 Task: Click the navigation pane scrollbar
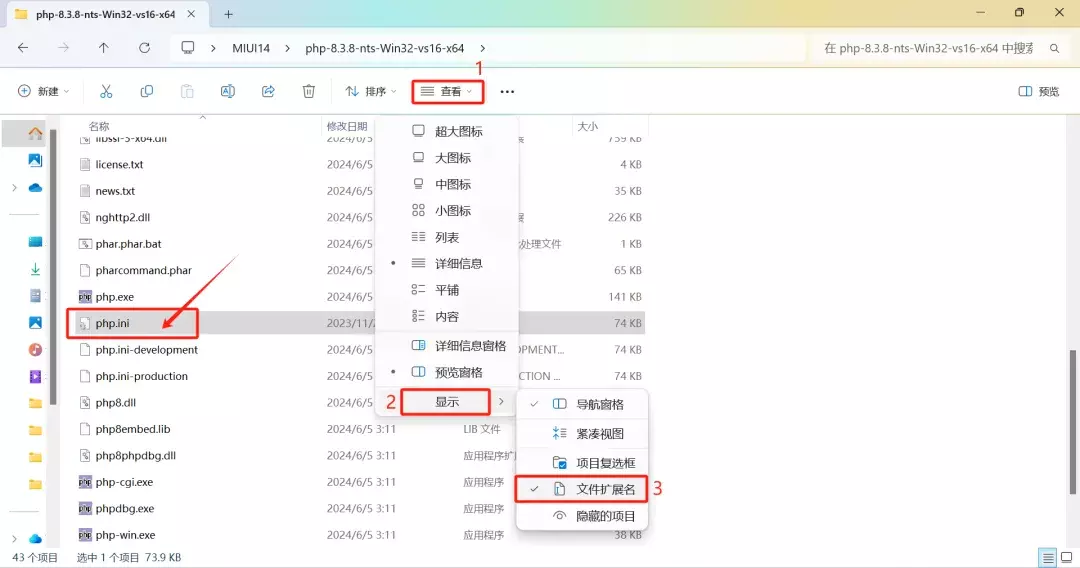53,267
